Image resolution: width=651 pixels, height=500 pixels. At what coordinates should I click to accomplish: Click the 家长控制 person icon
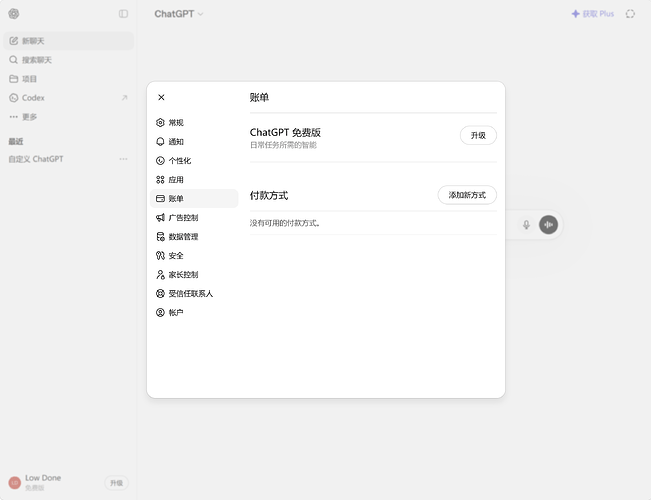pyautogui.click(x=160, y=275)
